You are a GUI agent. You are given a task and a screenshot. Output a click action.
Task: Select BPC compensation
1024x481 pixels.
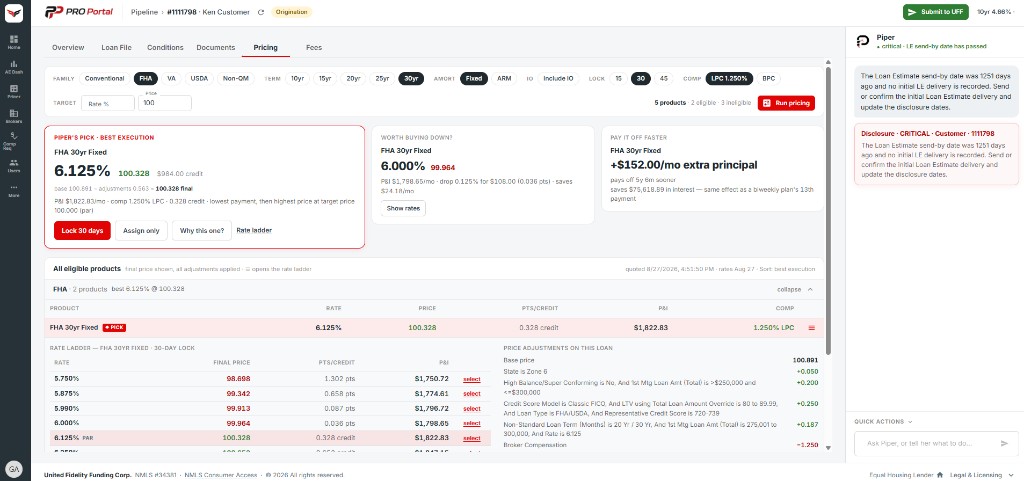(x=769, y=78)
